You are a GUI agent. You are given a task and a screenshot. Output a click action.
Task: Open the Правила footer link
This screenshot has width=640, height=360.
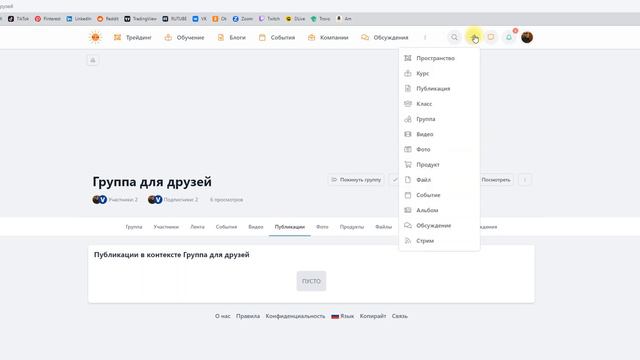(x=248, y=316)
